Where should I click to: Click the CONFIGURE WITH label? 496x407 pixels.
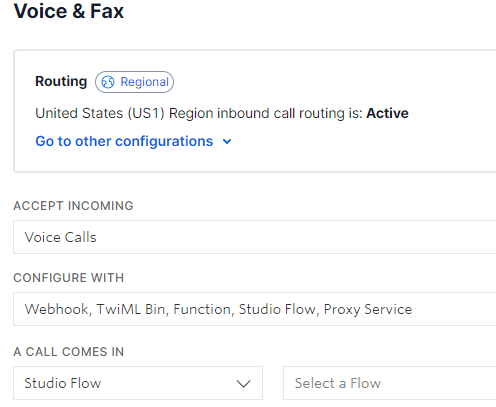69,278
